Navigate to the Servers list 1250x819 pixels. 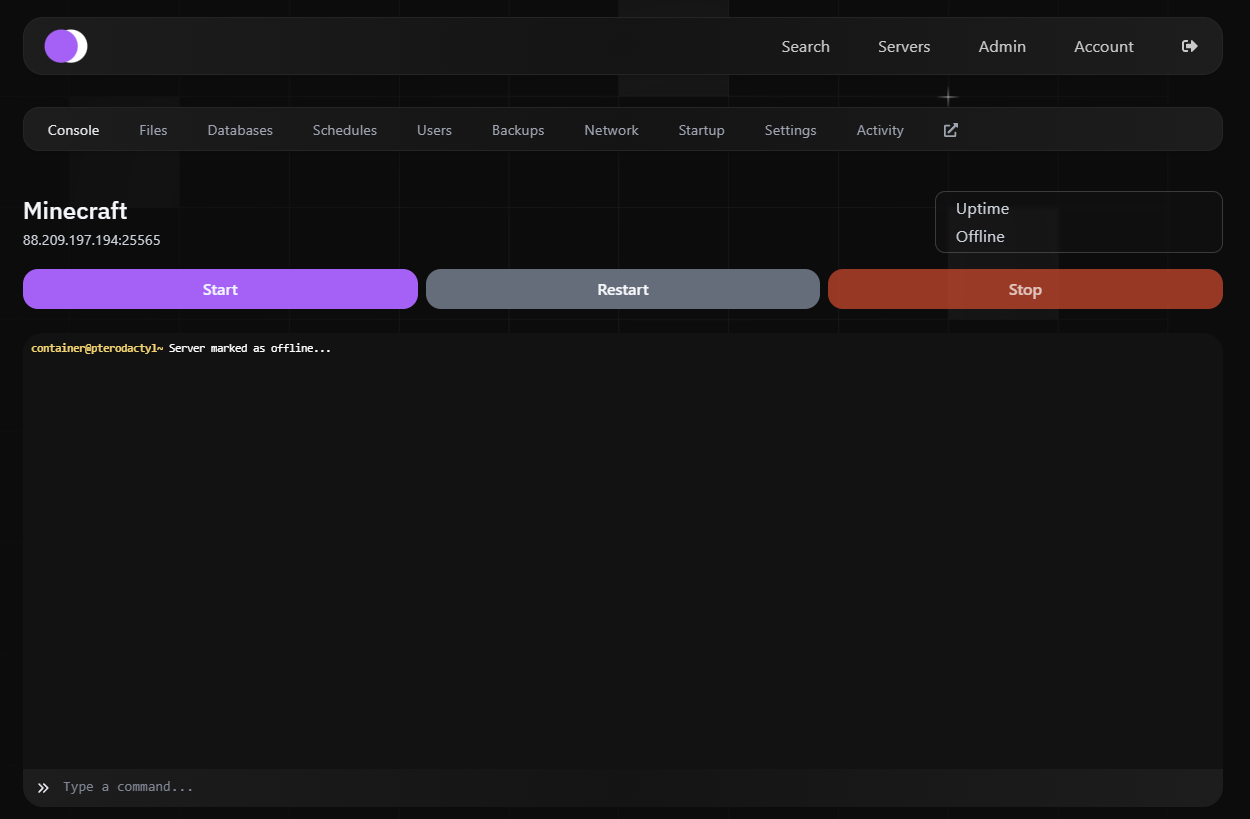(903, 46)
